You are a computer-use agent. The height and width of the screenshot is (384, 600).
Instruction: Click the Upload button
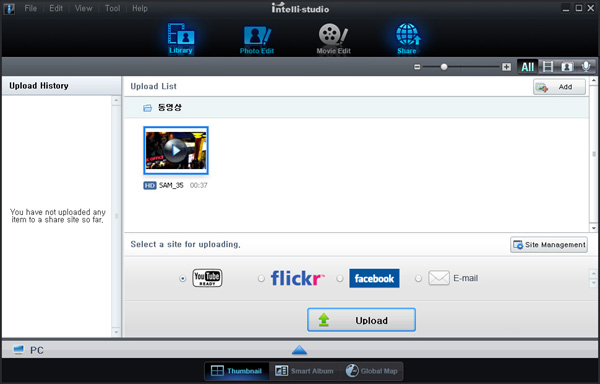pyautogui.click(x=361, y=320)
